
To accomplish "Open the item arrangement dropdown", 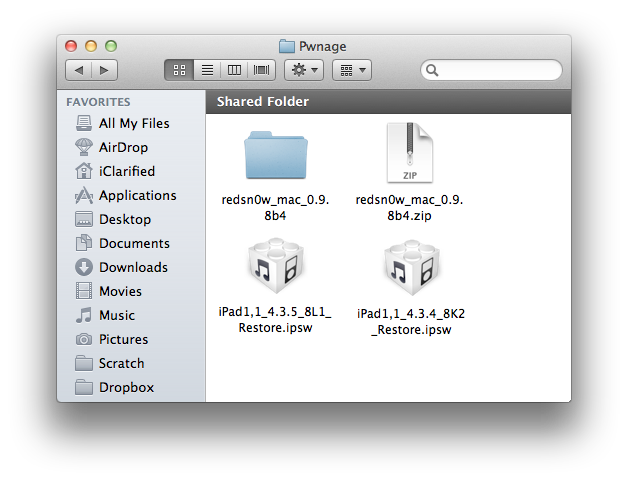I will [350, 70].
